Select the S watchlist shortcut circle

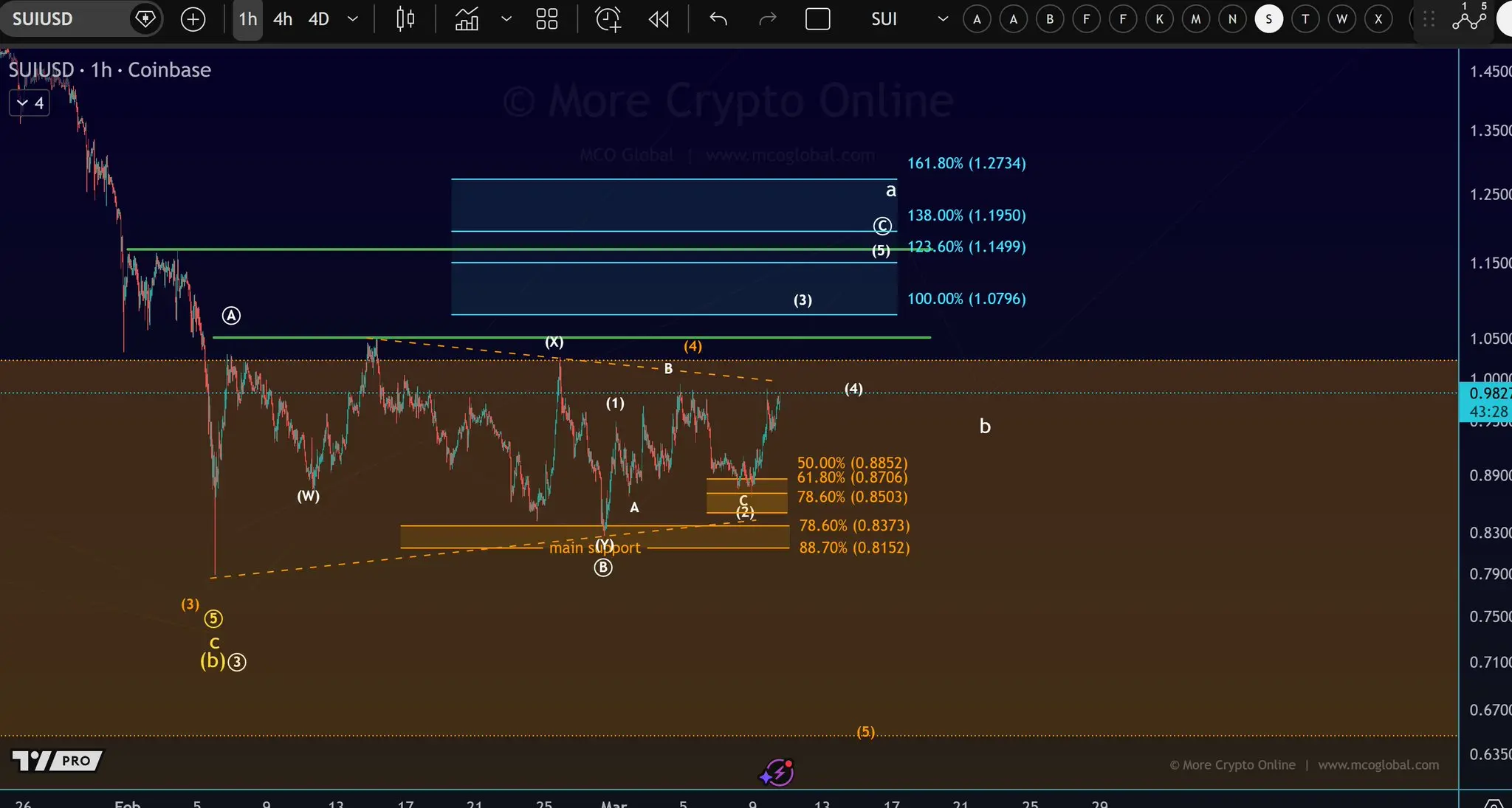pos(1268,19)
